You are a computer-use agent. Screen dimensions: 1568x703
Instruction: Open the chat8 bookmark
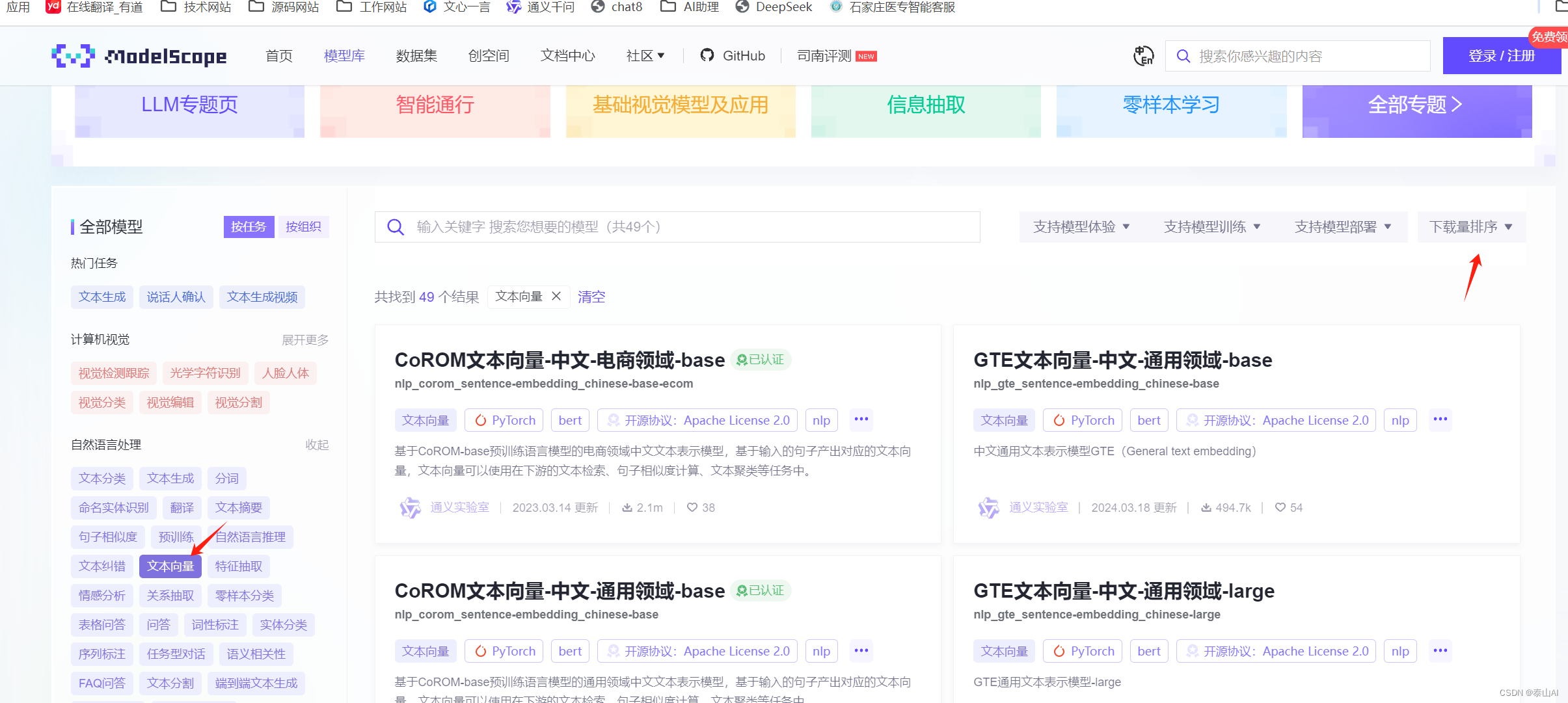click(617, 7)
